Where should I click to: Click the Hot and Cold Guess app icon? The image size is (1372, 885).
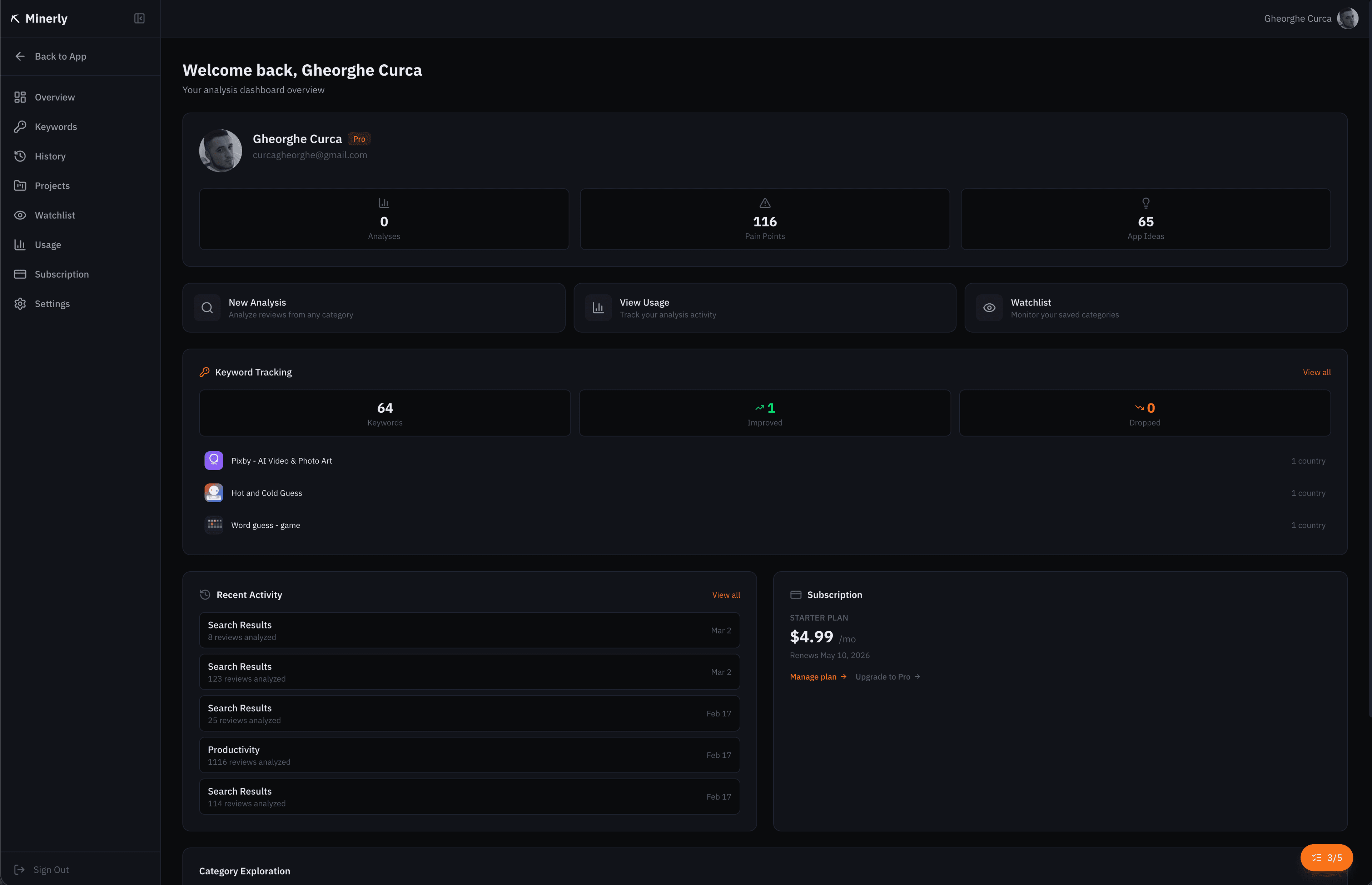pos(214,493)
